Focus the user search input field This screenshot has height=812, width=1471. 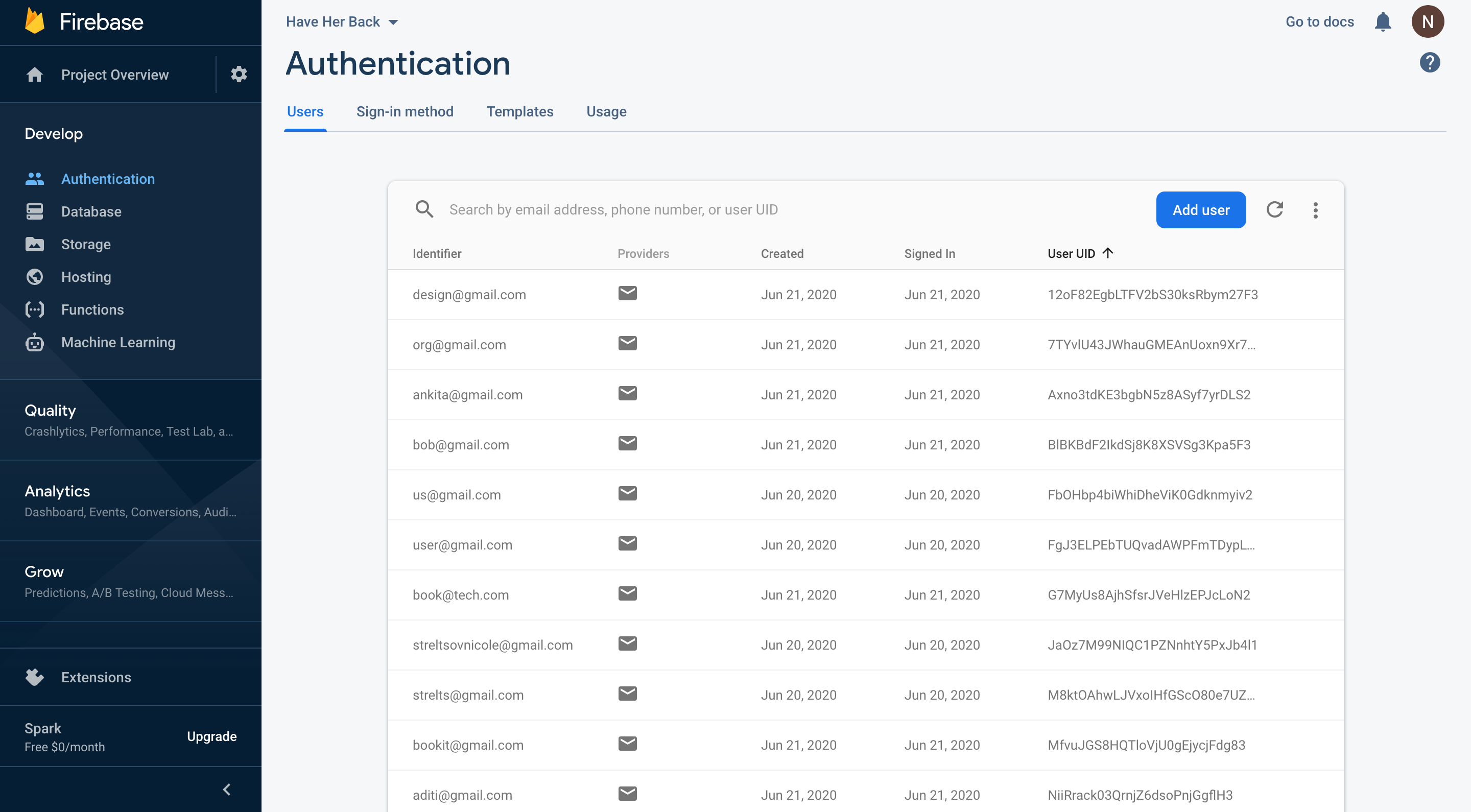[x=613, y=209]
